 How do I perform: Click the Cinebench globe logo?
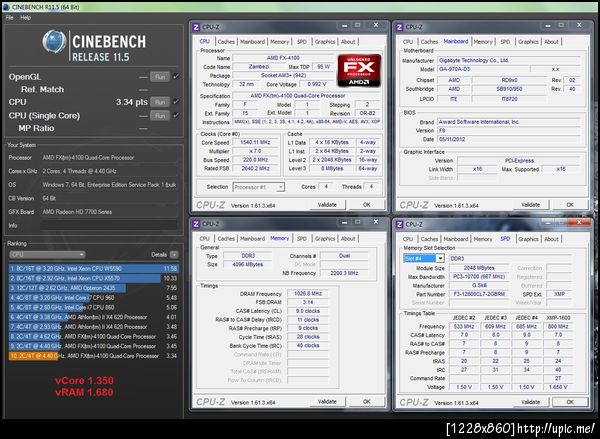point(54,41)
